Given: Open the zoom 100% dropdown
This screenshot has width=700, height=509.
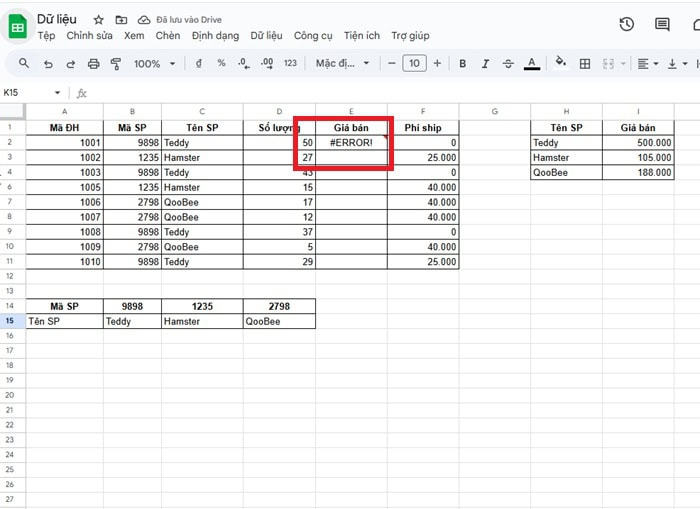Looking at the screenshot, I should pyautogui.click(x=154, y=64).
